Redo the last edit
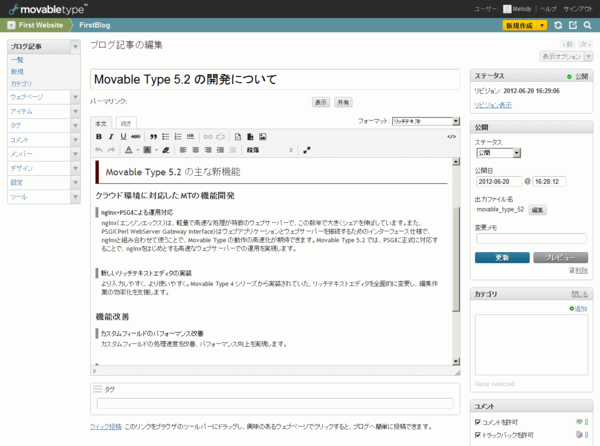 (111, 150)
